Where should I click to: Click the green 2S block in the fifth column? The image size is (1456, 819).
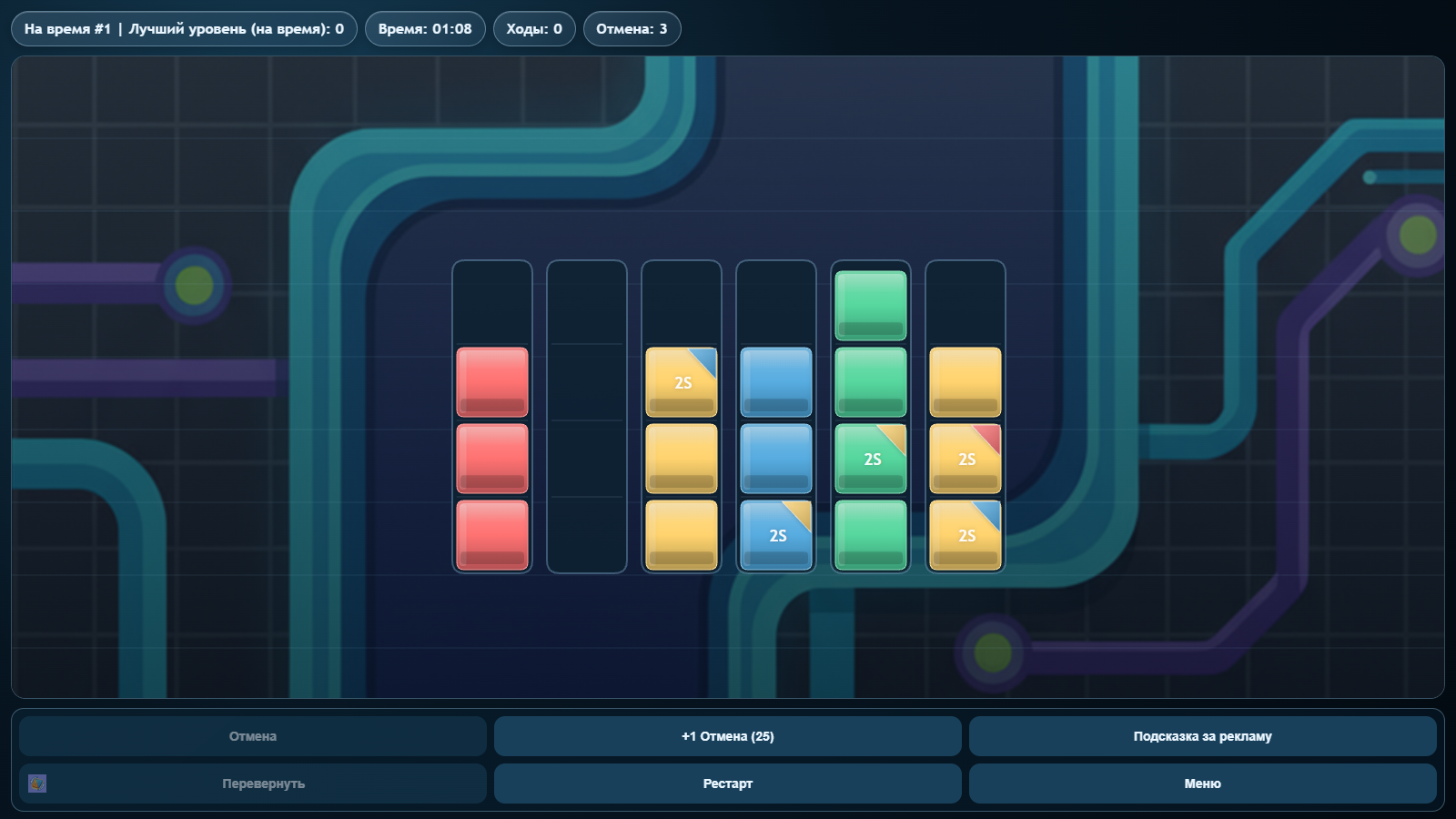tap(870, 459)
